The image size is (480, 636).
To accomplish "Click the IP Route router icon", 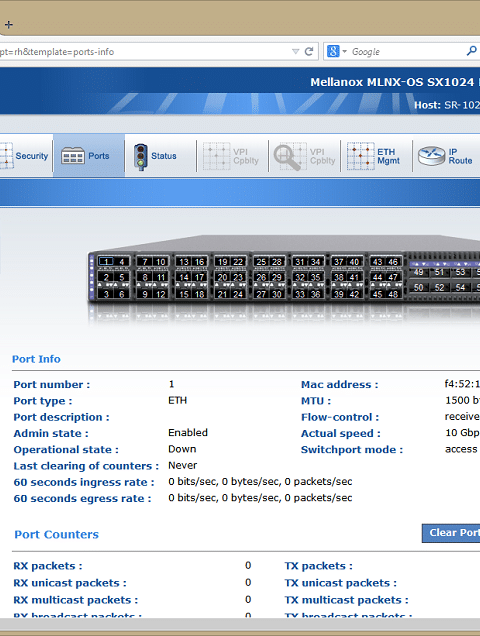I will (x=431, y=156).
